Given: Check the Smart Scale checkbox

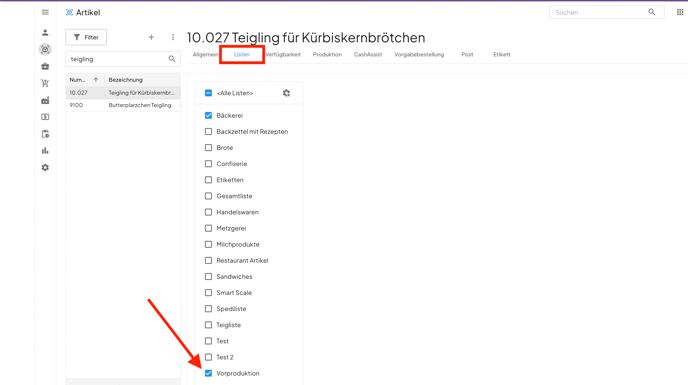Looking at the screenshot, I should pos(208,293).
